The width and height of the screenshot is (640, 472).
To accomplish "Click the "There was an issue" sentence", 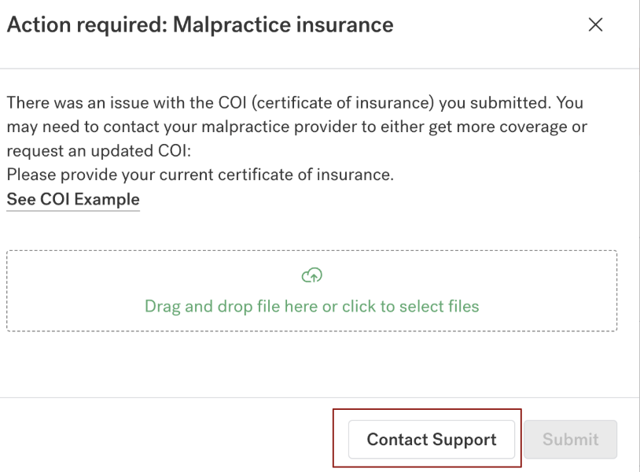I will point(70,103).
